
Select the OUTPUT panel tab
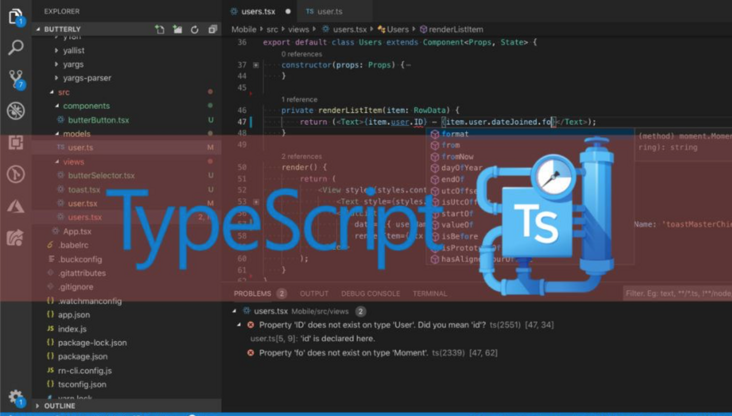pos(314,294)
